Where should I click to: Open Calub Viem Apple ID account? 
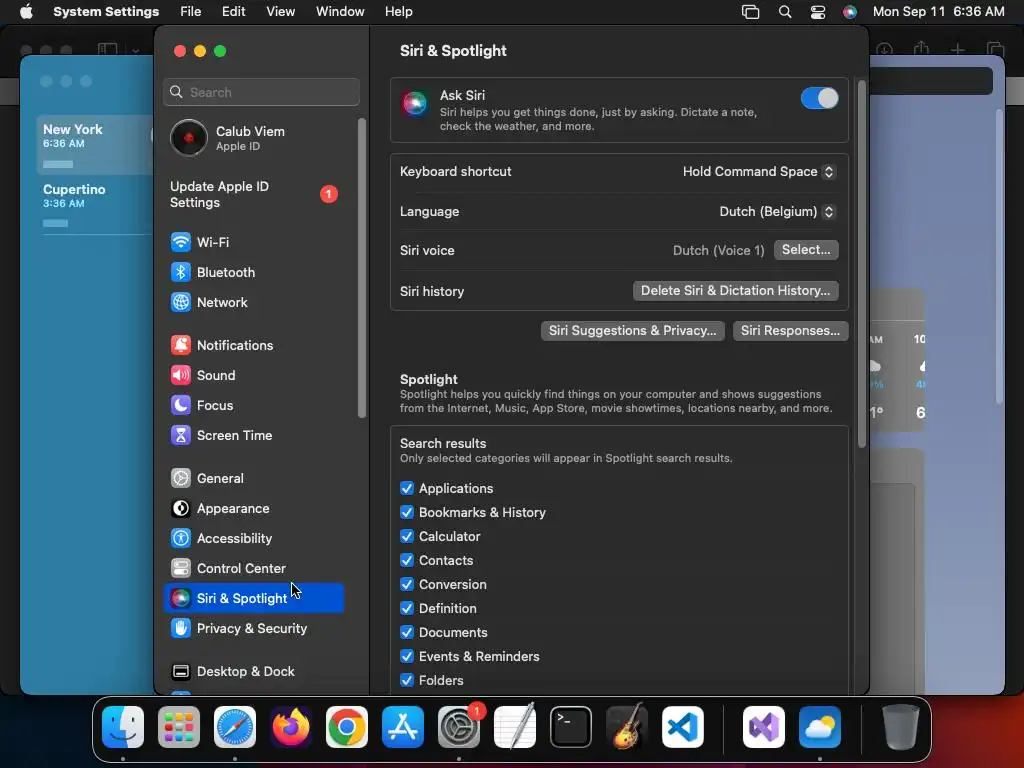(x=253, y=138)
